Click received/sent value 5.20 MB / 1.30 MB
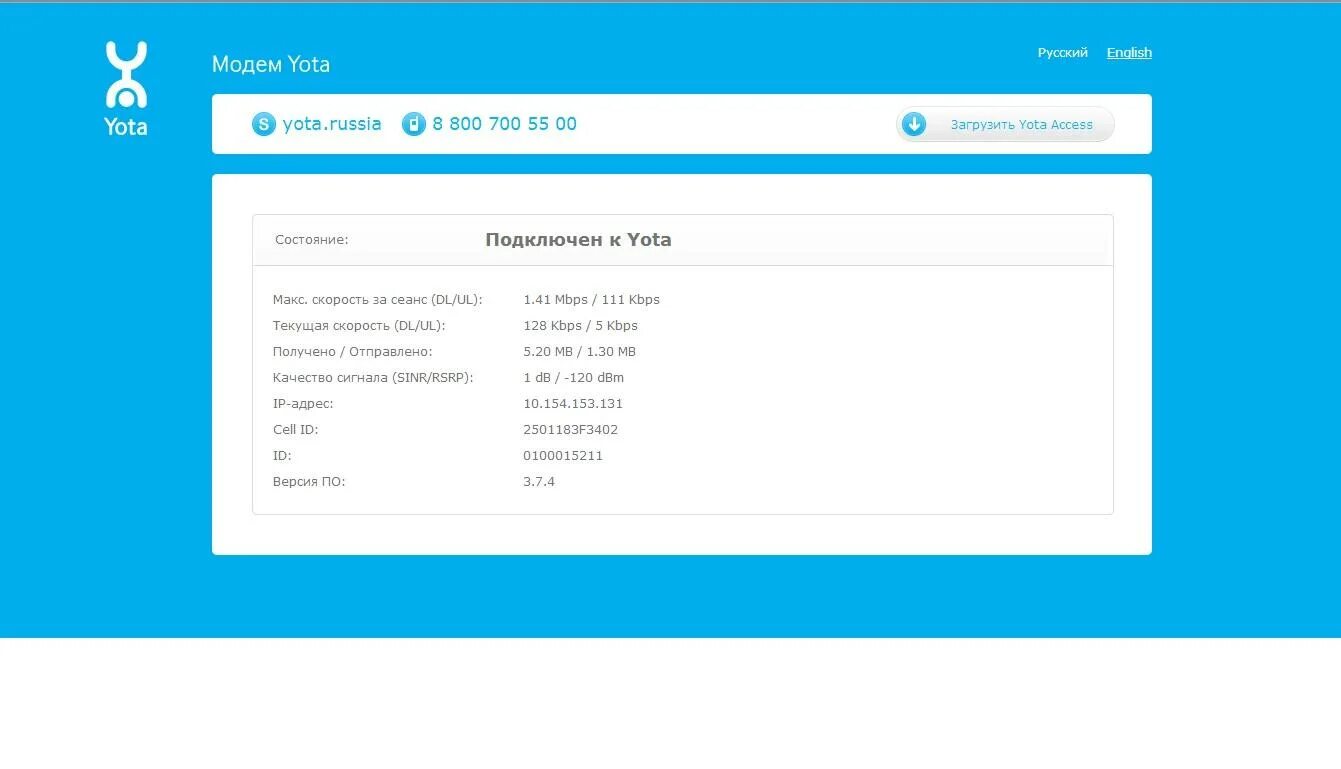Viewport: 1341px width, 769px height. (580, 351)
